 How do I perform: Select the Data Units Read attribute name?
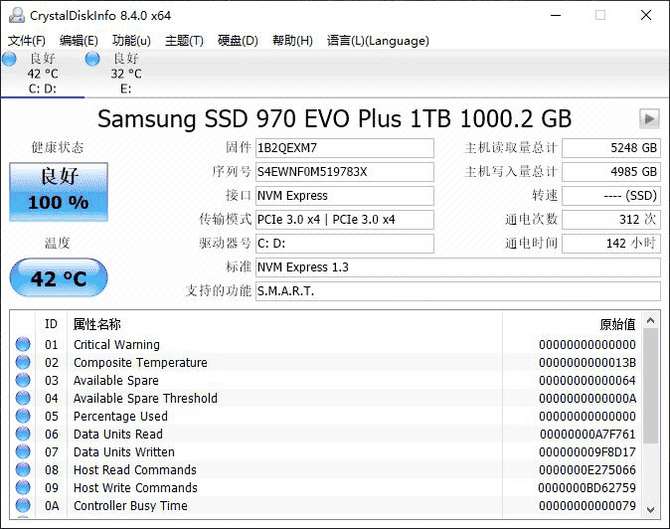(118, 434)
